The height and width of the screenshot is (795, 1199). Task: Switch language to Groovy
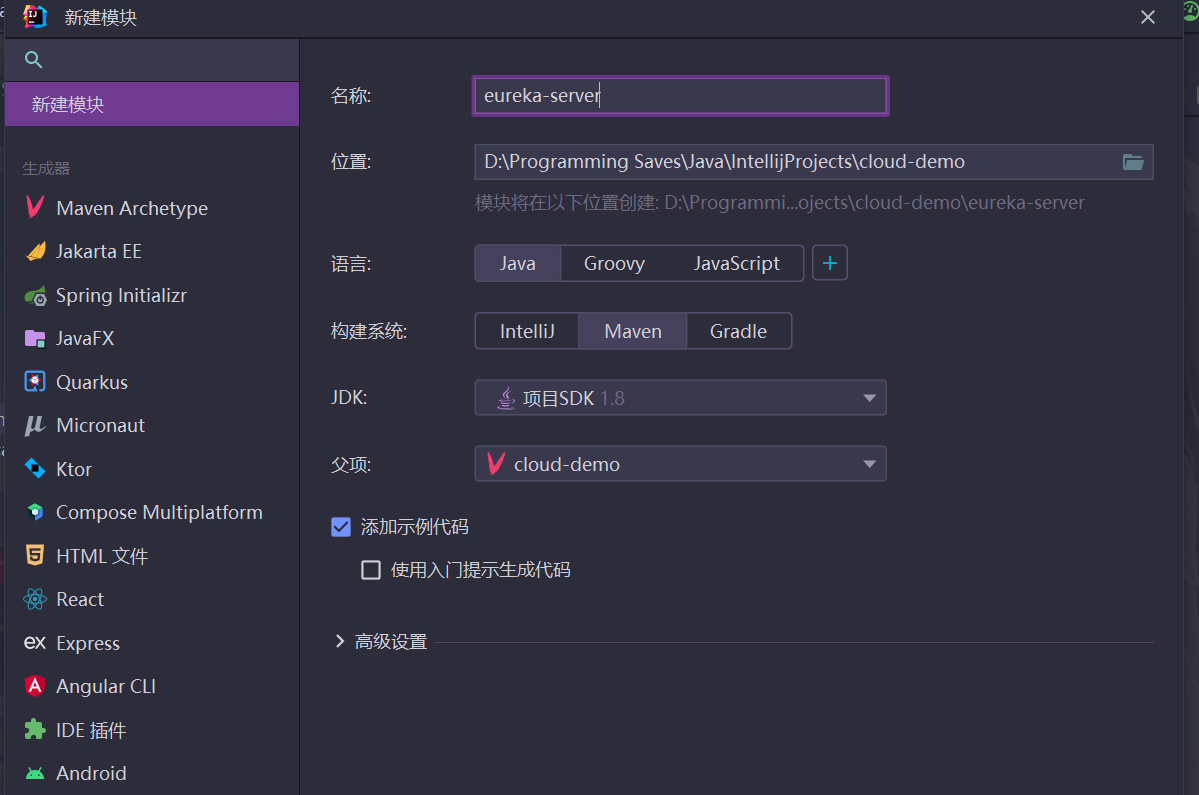click(614, 264)
